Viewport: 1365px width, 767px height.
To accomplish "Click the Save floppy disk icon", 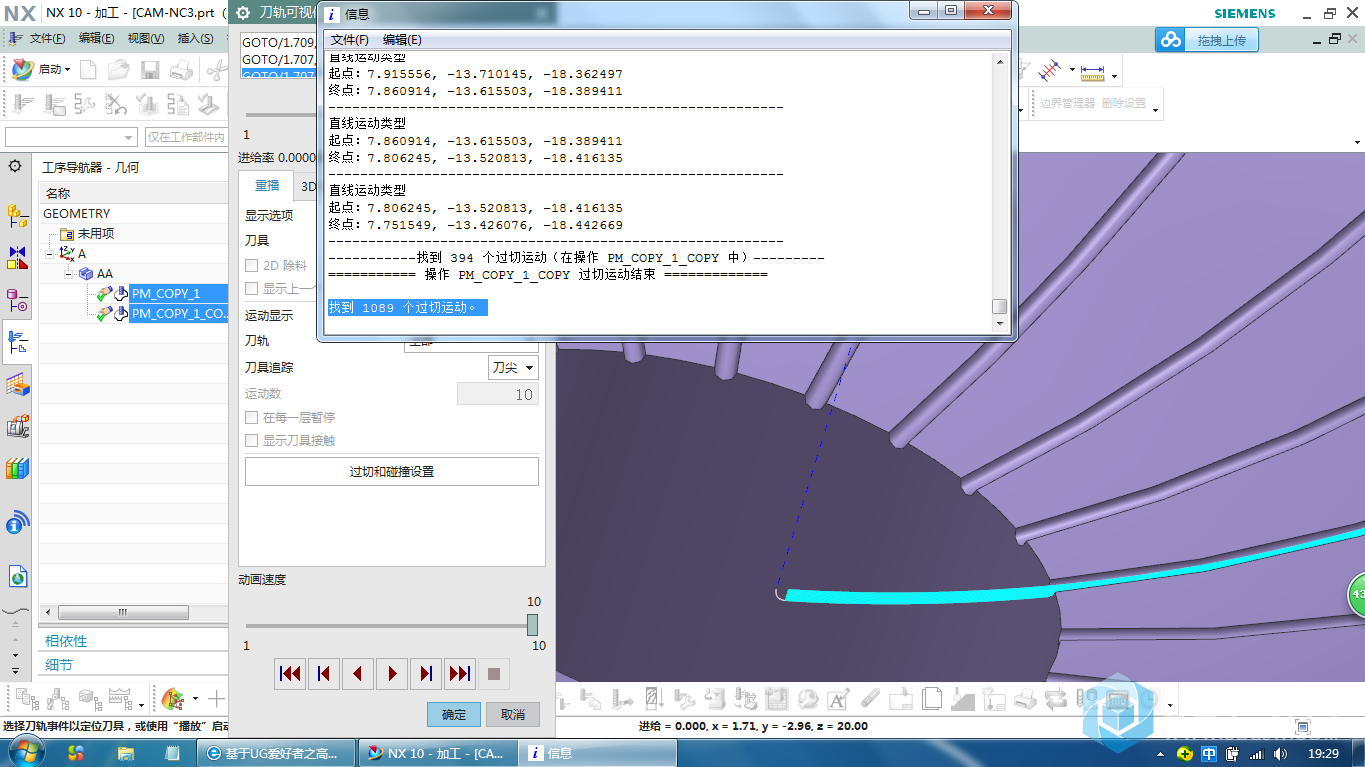I will (150, 70).
